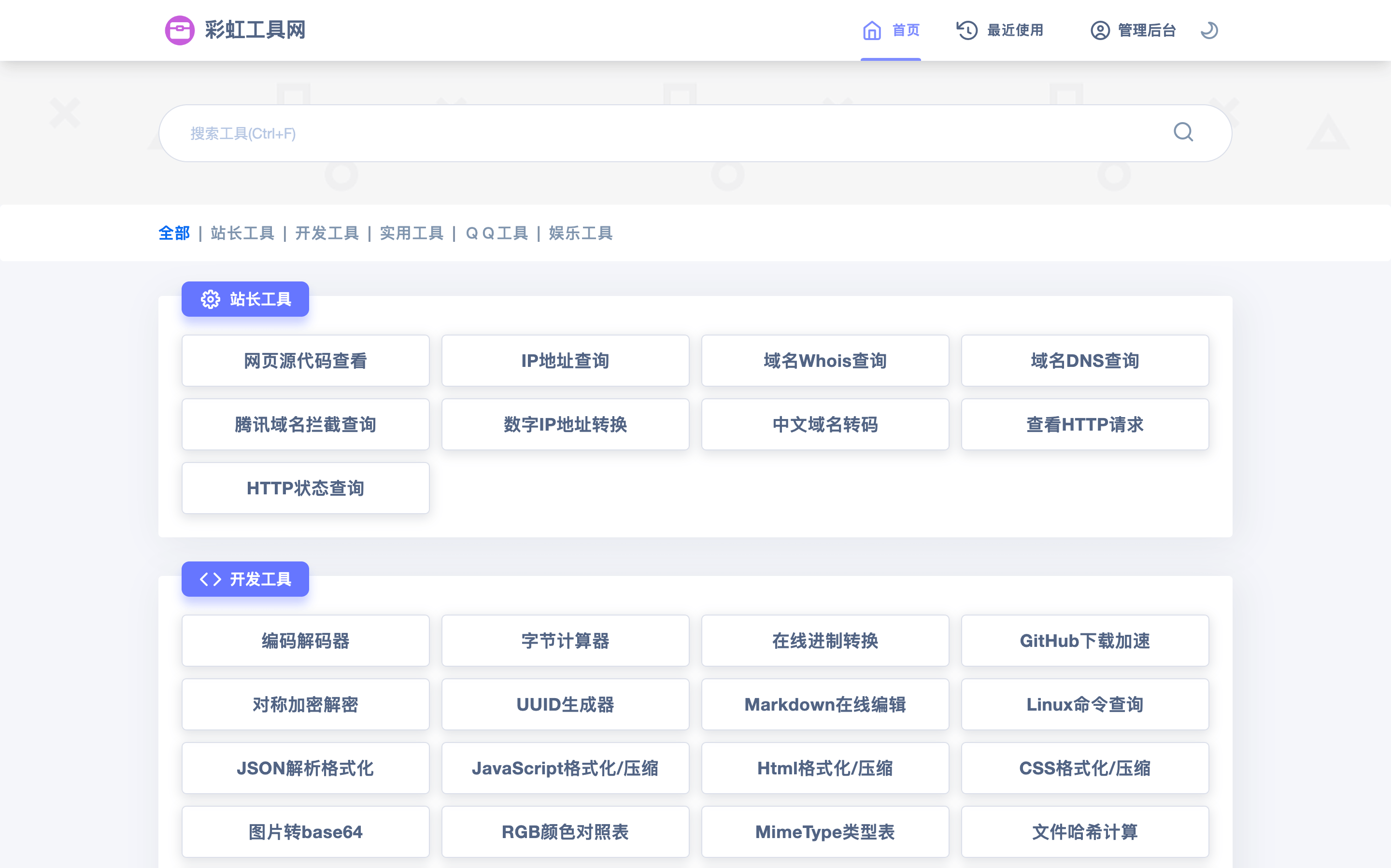Click the admin user profile icon
Image resolution: width=1391 pixels, height=868 pixels.
1100,30
